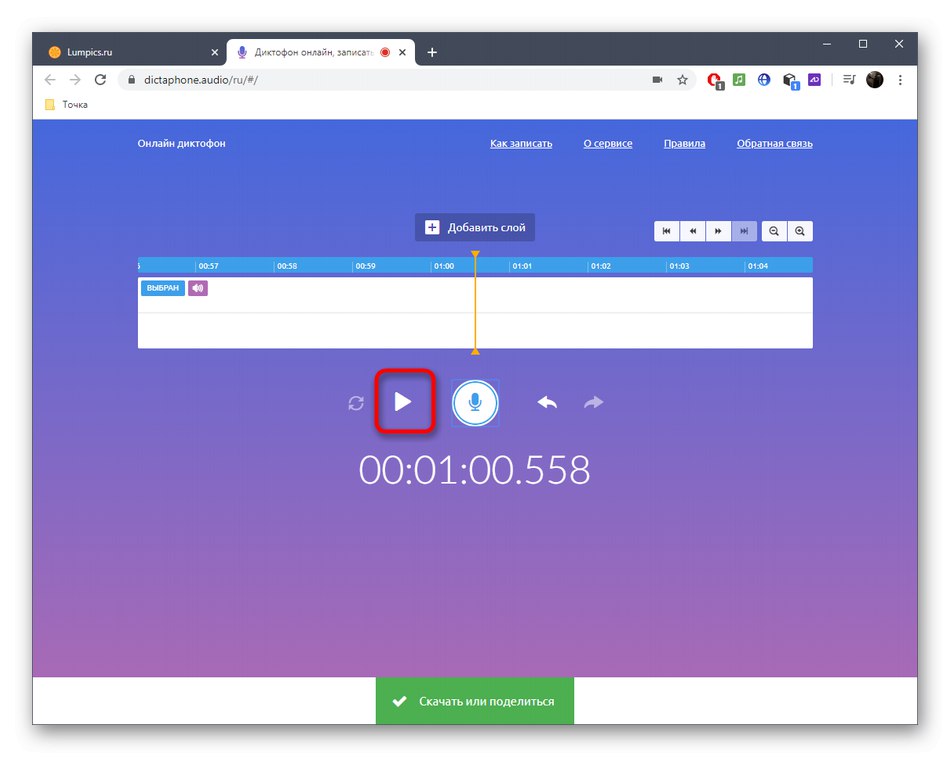Open the Как записать link
The image size is (950, 757).
click(x=521, y=144)
